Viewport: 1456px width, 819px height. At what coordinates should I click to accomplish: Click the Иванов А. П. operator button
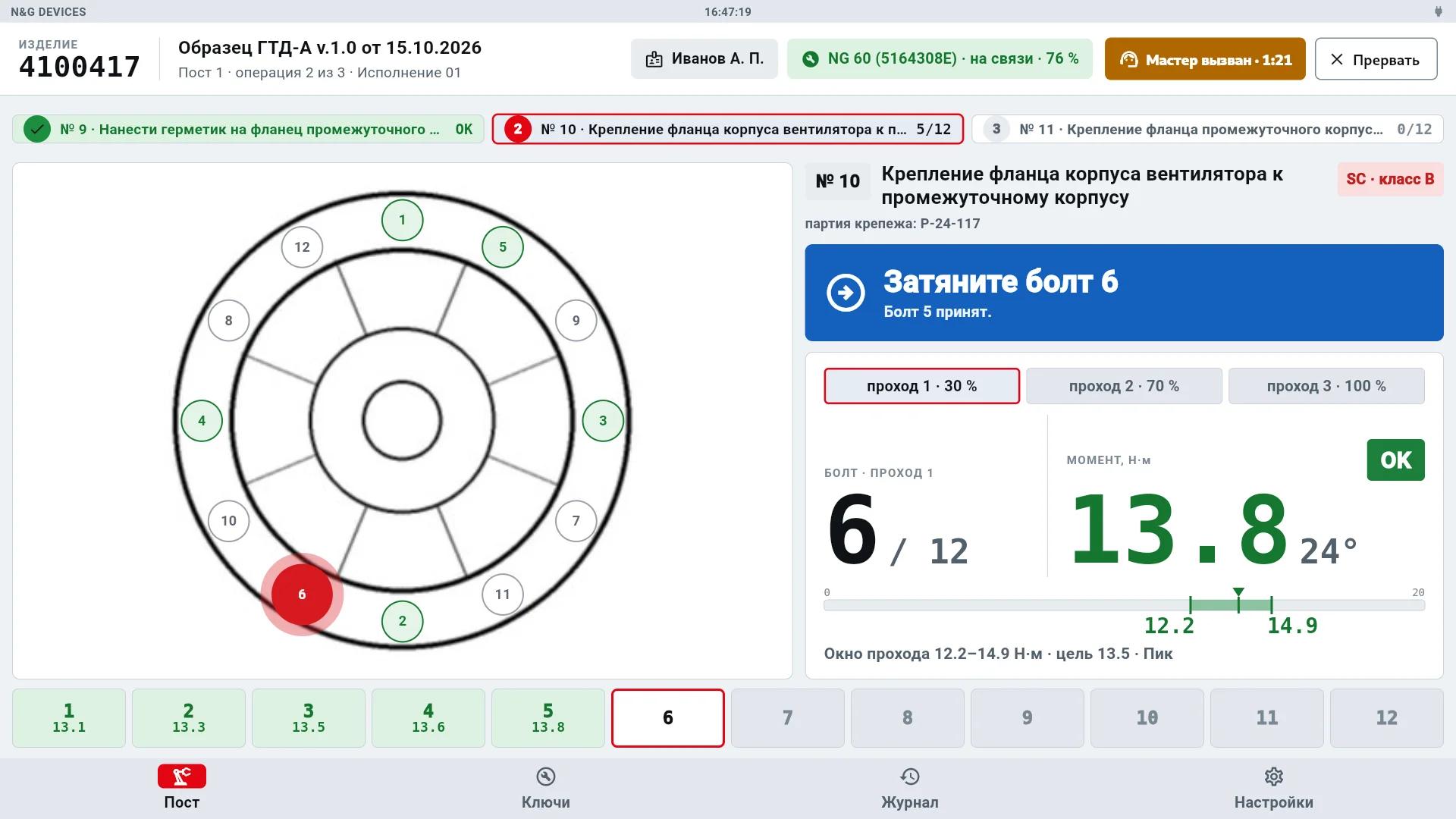704,59
